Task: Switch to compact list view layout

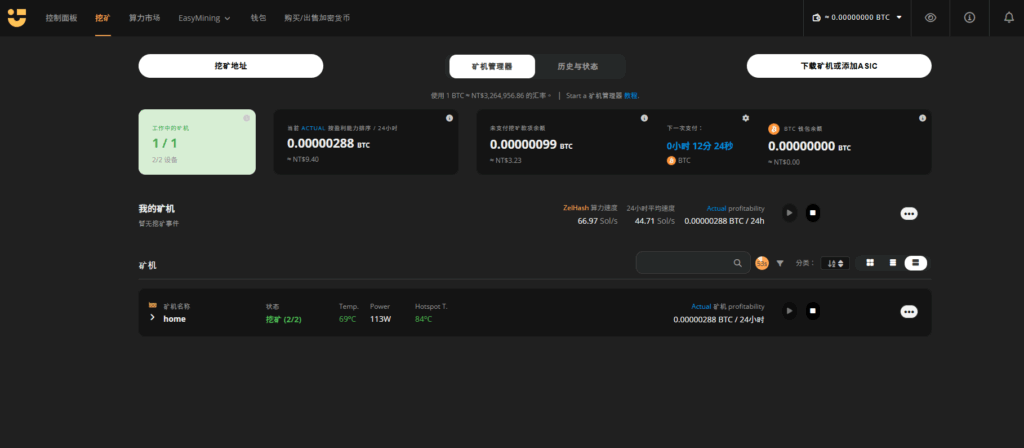Action: point(893,263)
